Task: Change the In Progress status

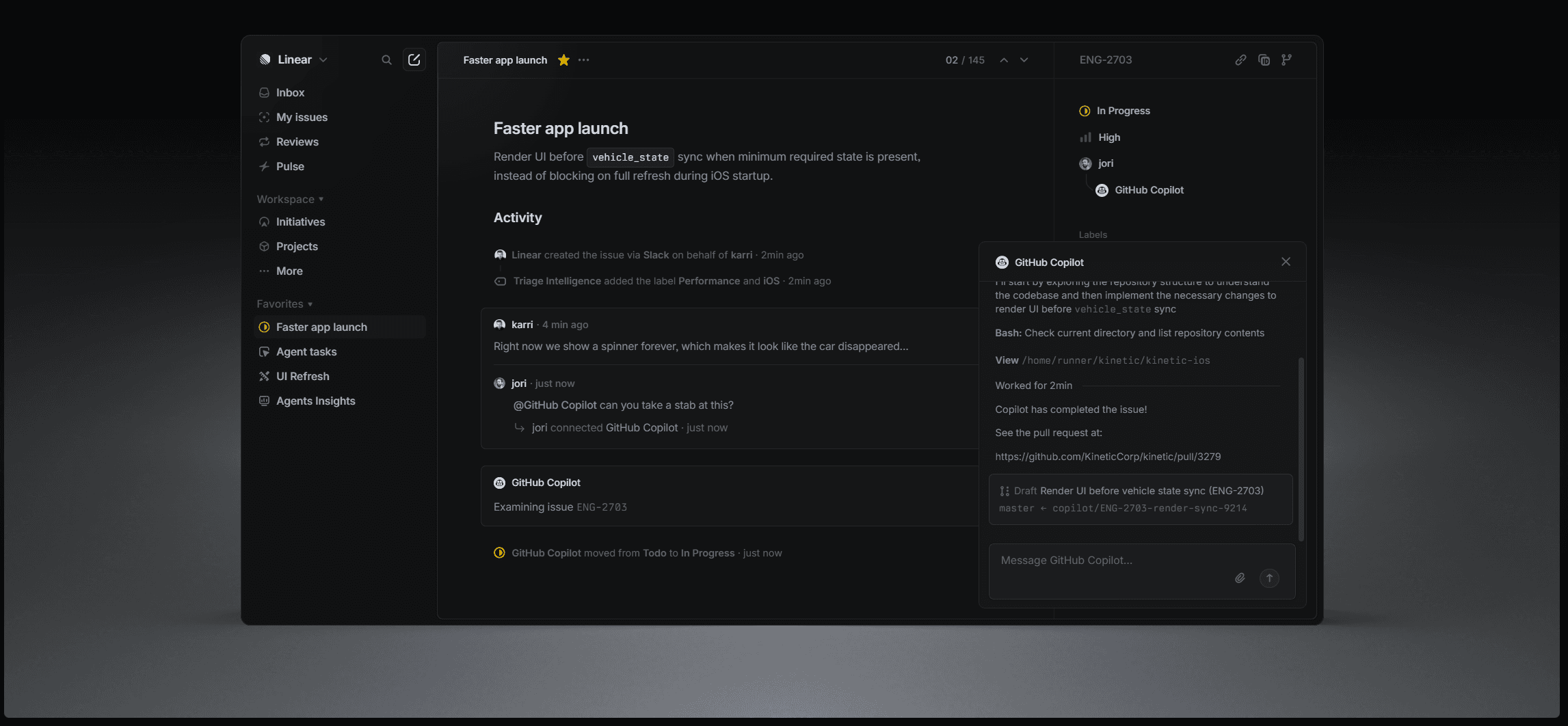Action: tap(1123, 111)
